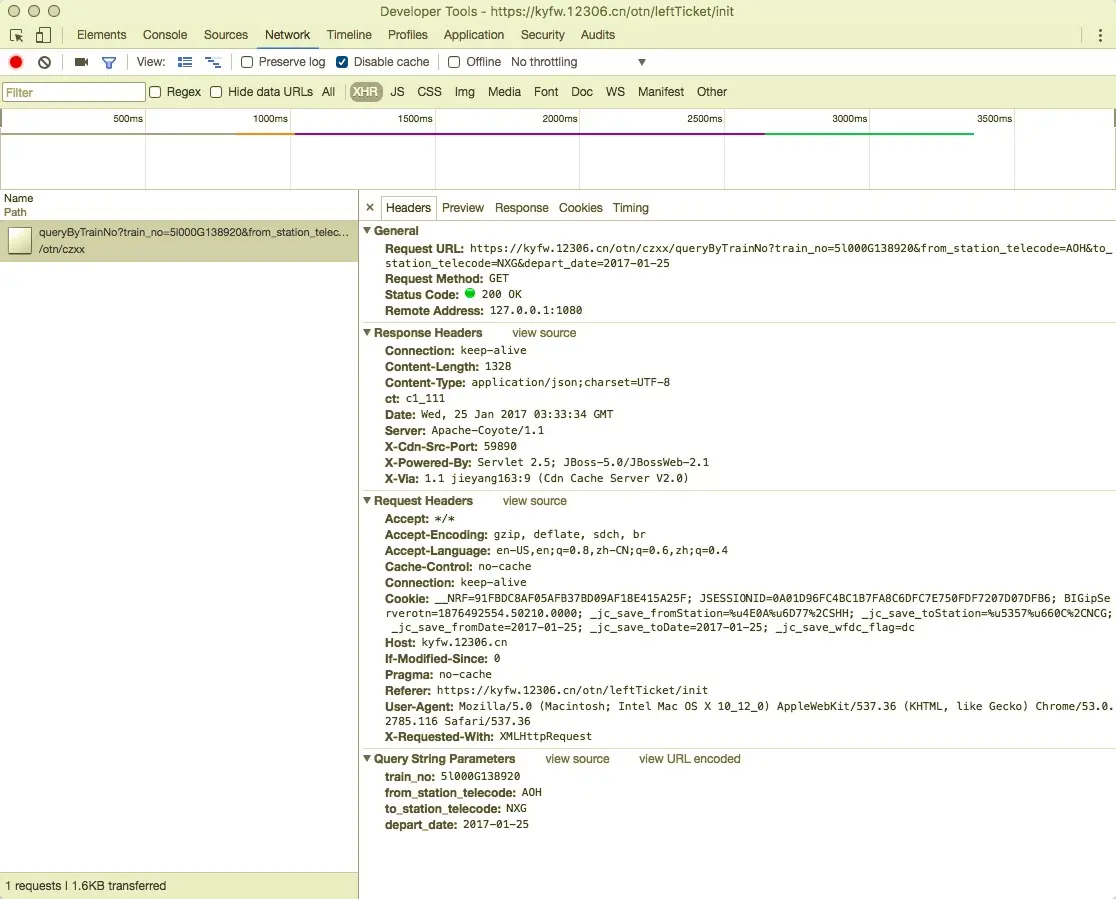This screenshot has height=899, width=1116.
Task: Focus the Filter text input field
Action: pyautogui.click(x=74, y=93)
